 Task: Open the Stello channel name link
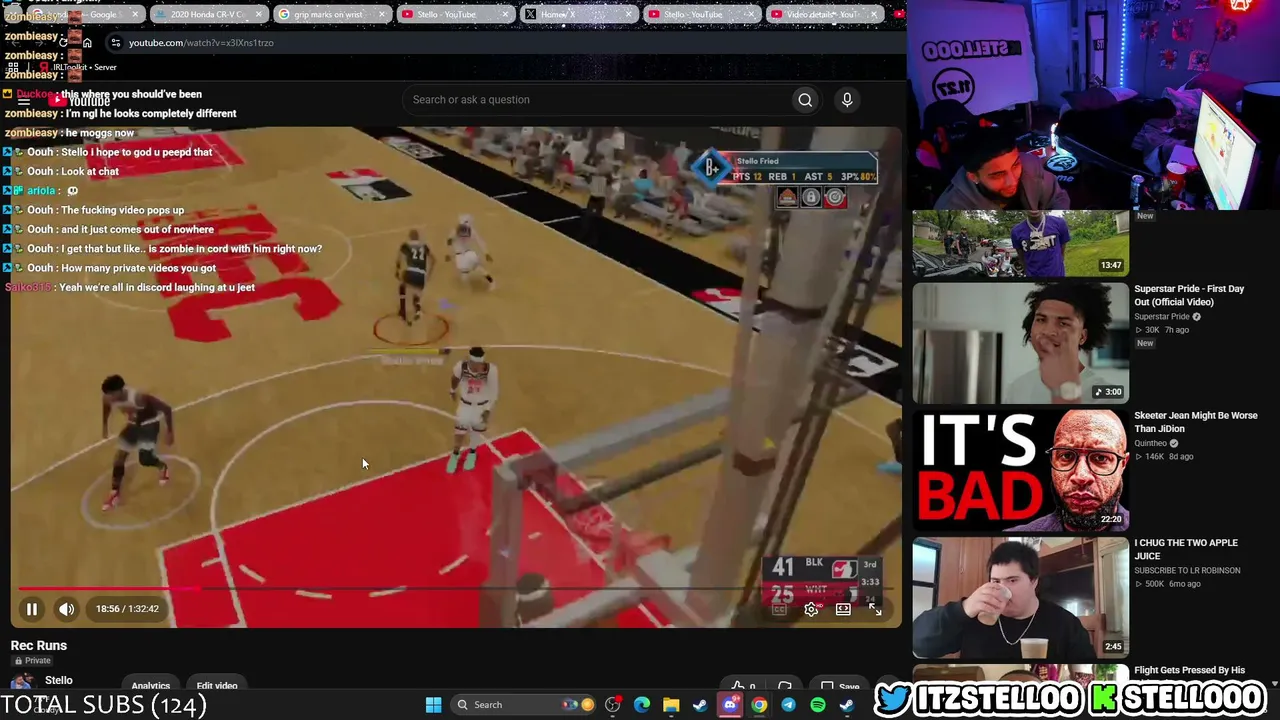(x=59, y=680)
